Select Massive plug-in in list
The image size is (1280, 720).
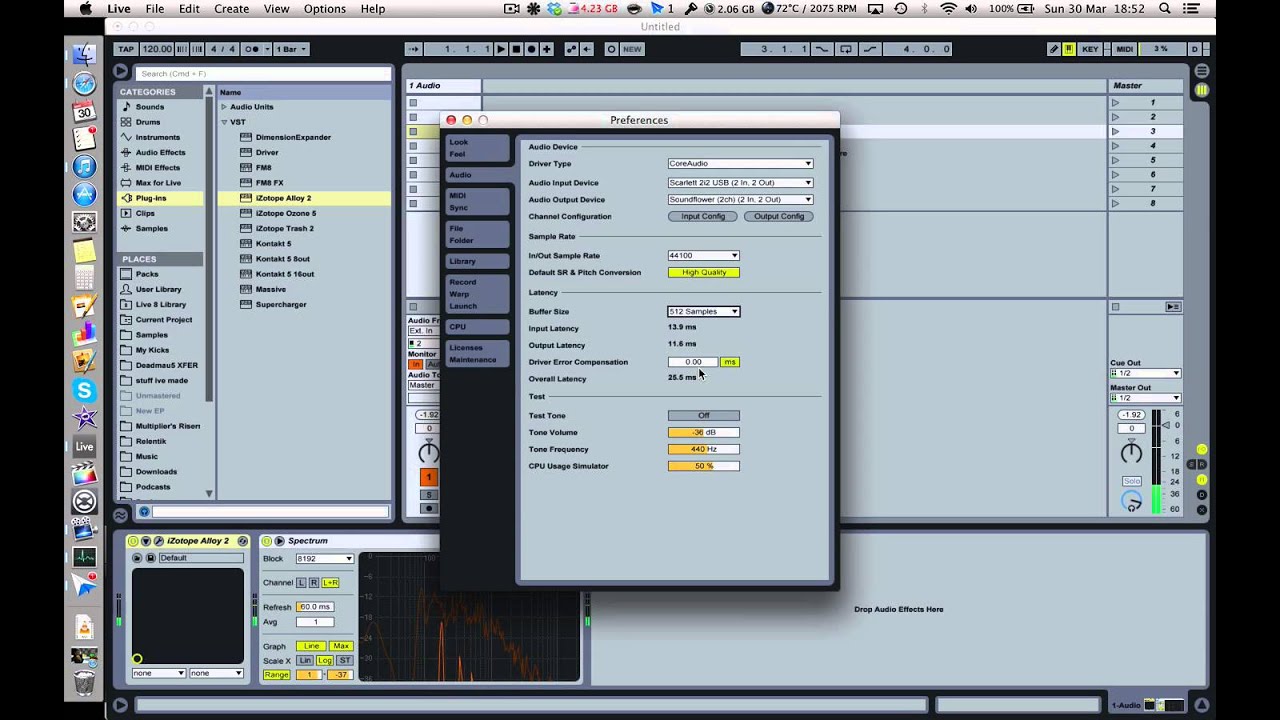271,289
